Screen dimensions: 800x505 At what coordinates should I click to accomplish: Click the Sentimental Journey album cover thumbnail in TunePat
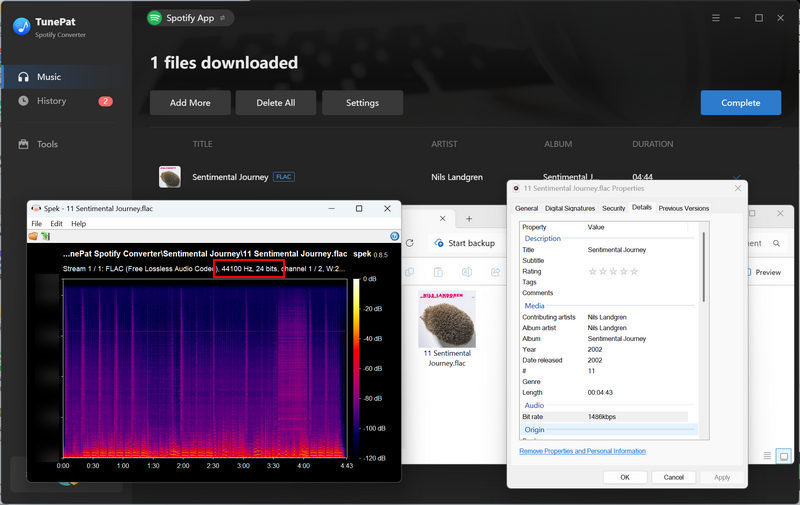(170, 177)
